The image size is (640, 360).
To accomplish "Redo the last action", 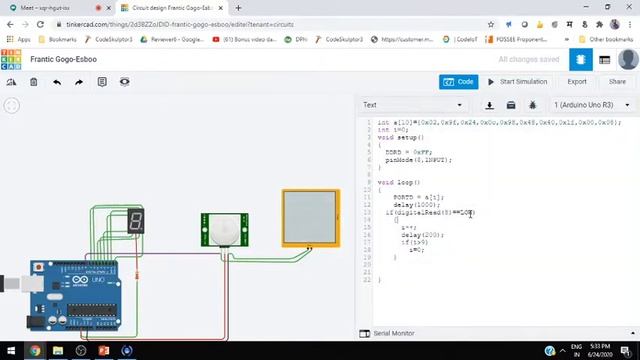I will [x=79, y=82].
